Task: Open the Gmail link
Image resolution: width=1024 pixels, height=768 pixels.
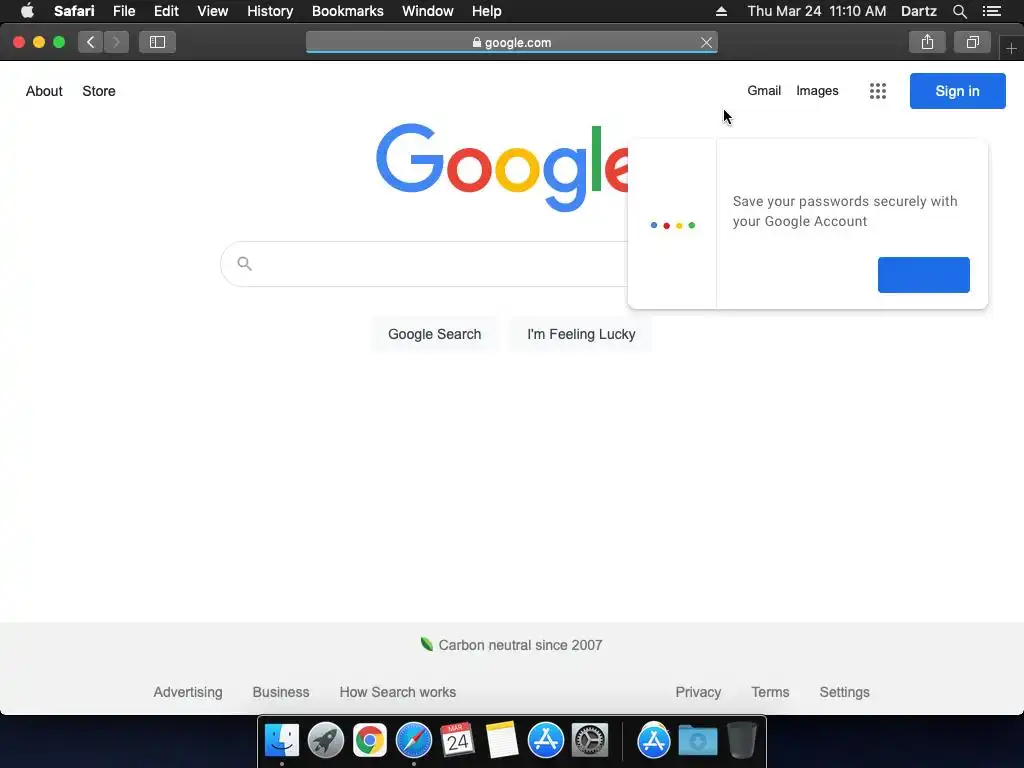Action: point(764,91)
